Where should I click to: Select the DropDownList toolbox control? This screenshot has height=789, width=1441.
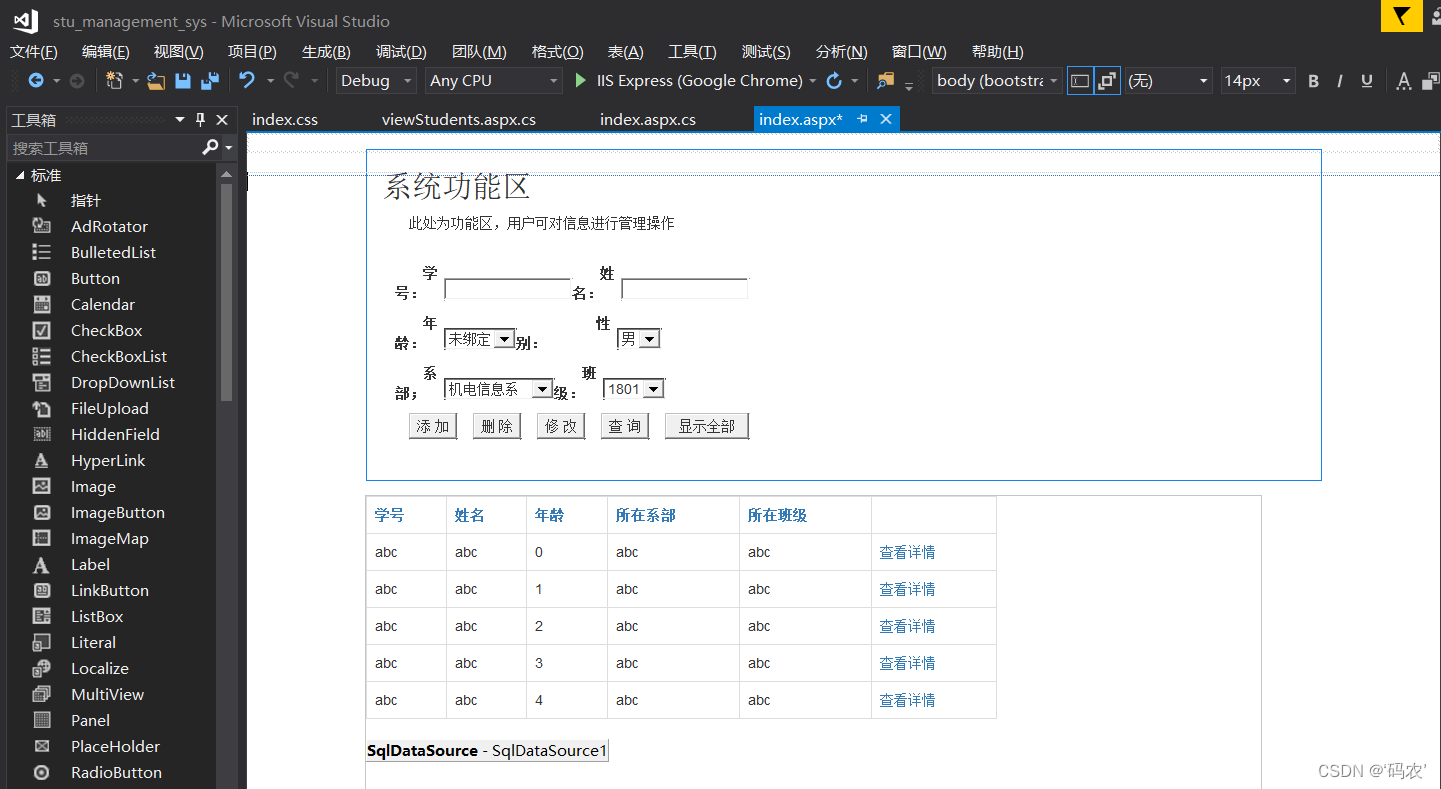122,383
